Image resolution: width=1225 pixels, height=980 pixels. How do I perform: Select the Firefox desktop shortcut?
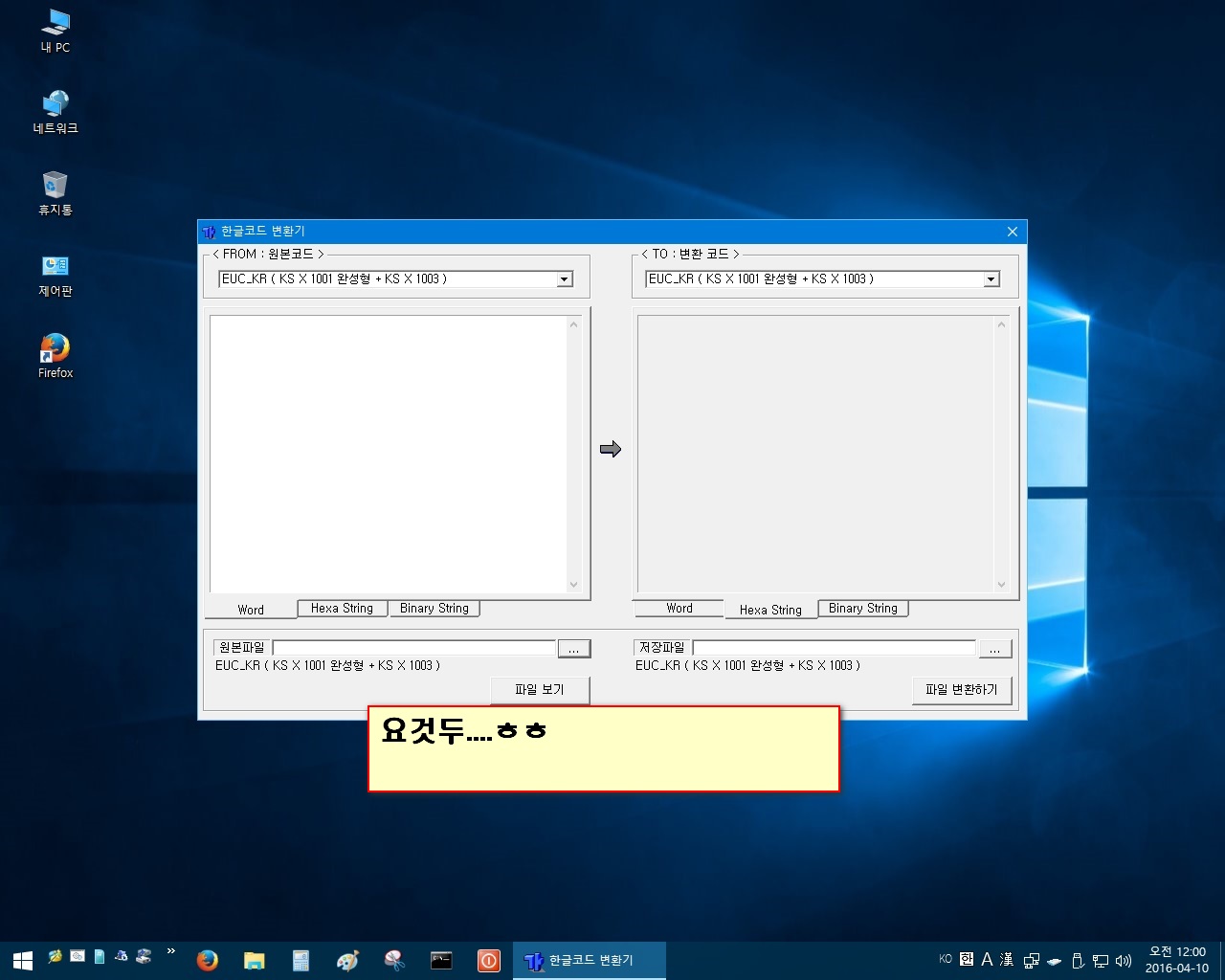pos(56,356)
